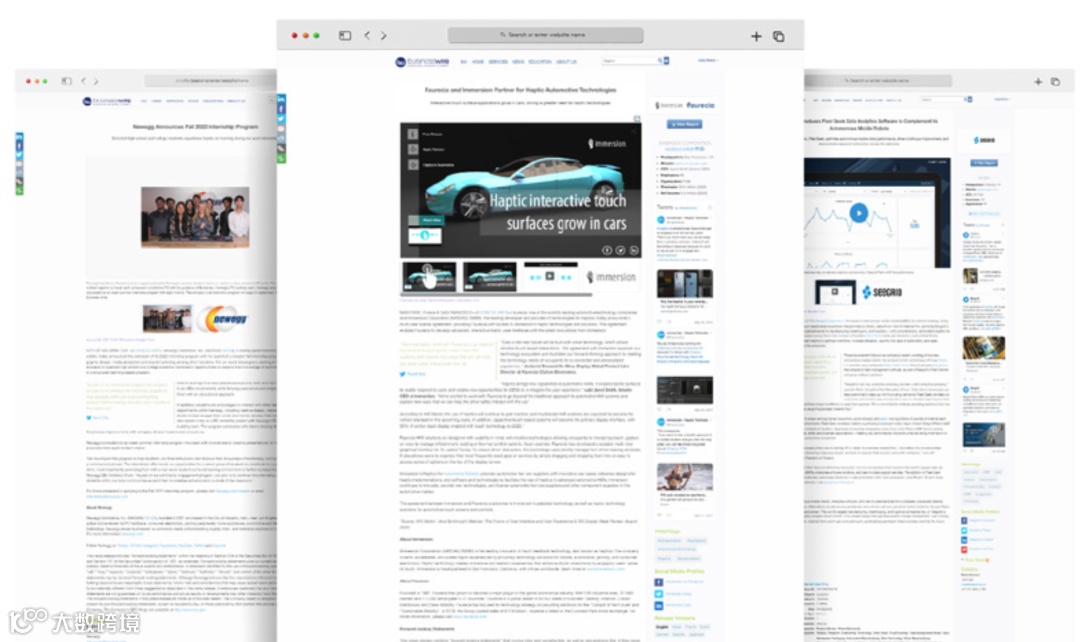Click the Business Wire logo in the center window

coord(422,62)
